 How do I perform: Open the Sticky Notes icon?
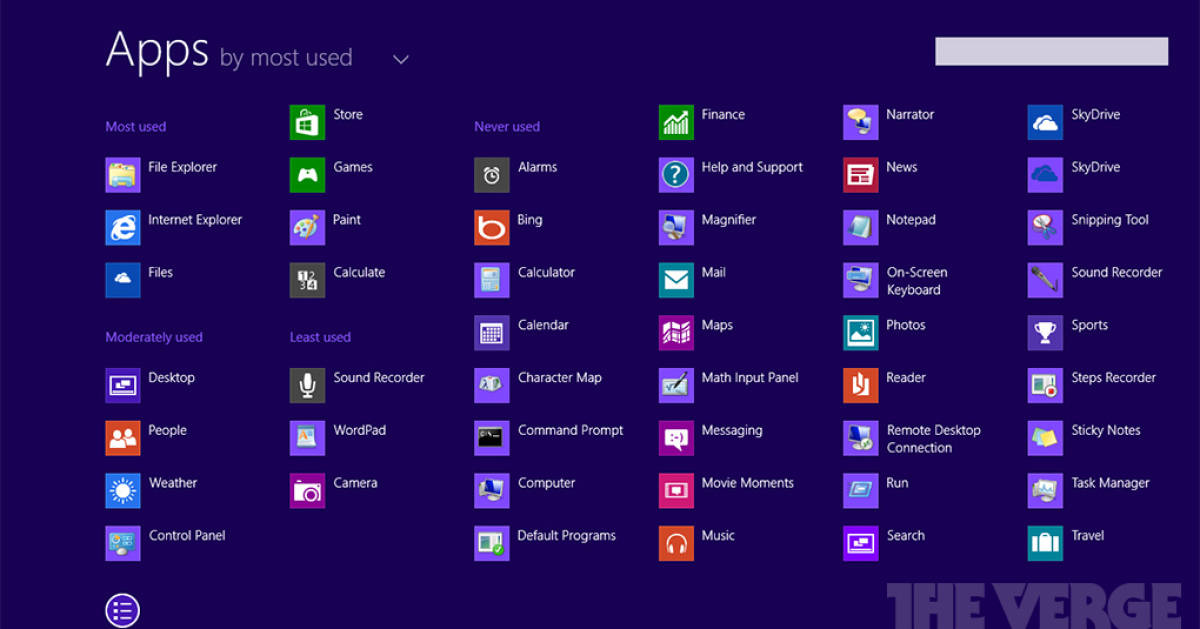[1045, 438]
